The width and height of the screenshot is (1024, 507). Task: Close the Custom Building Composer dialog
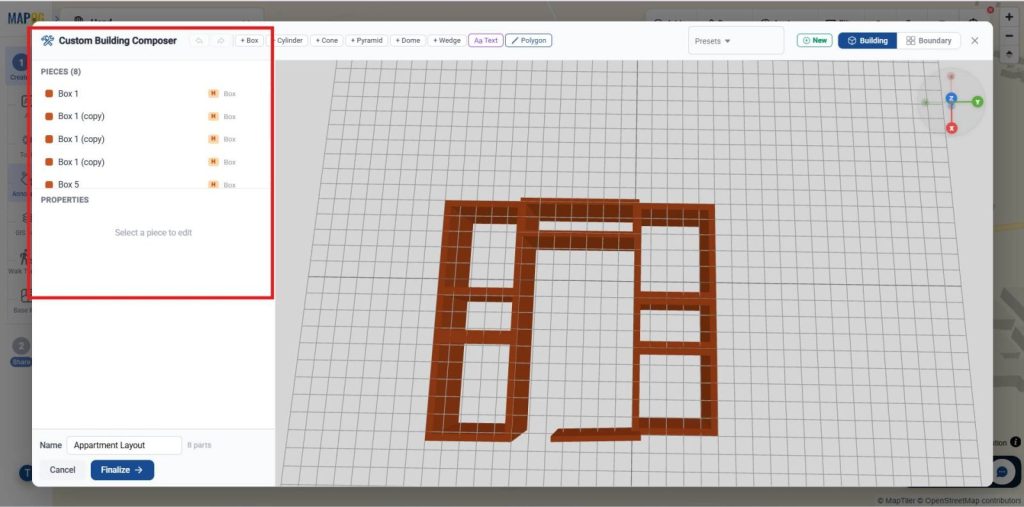click(x=974, y=41)
